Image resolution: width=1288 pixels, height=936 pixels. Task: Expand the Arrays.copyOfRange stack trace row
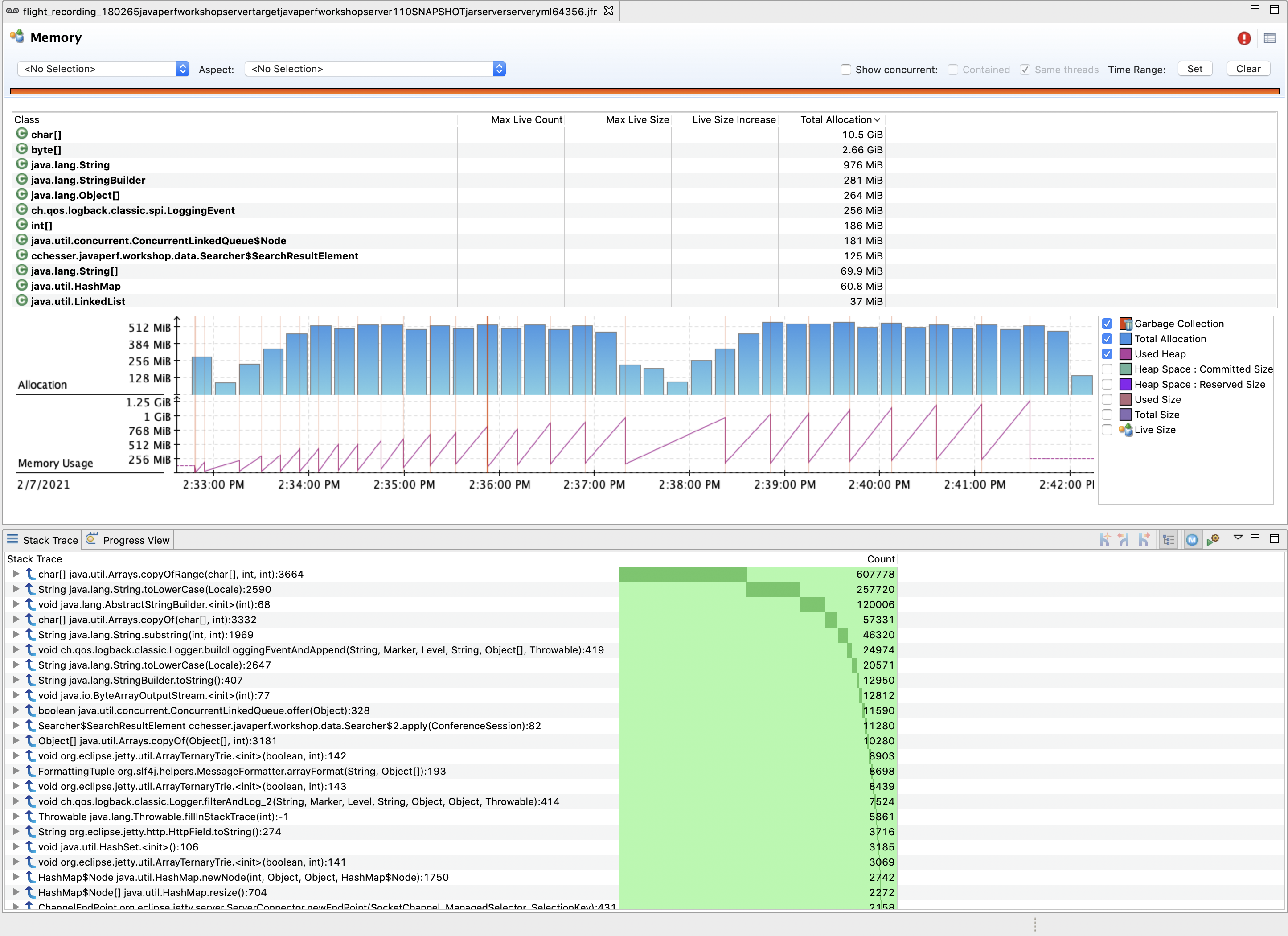(16, 574)
